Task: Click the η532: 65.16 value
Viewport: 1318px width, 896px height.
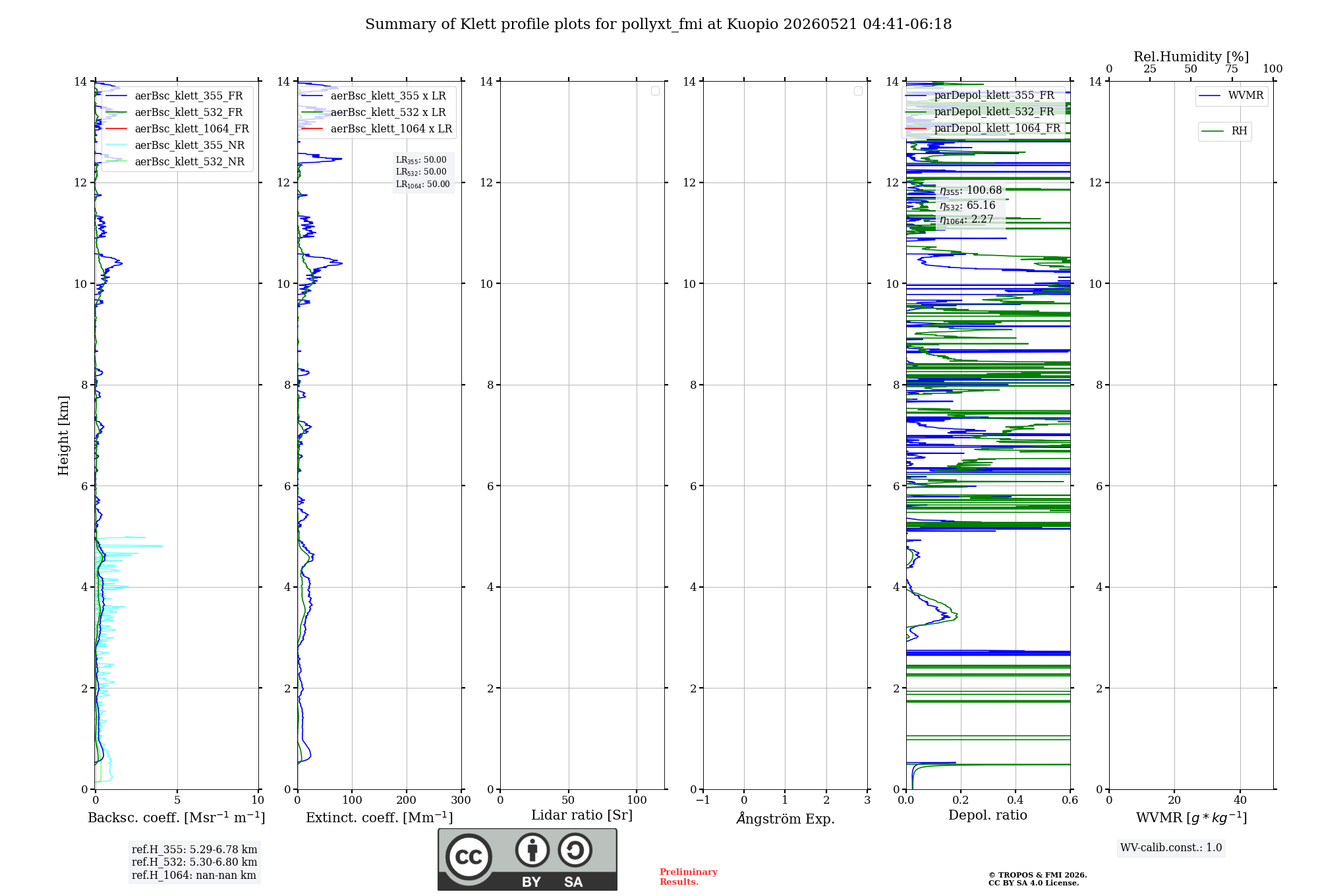Action: point(967,206)
